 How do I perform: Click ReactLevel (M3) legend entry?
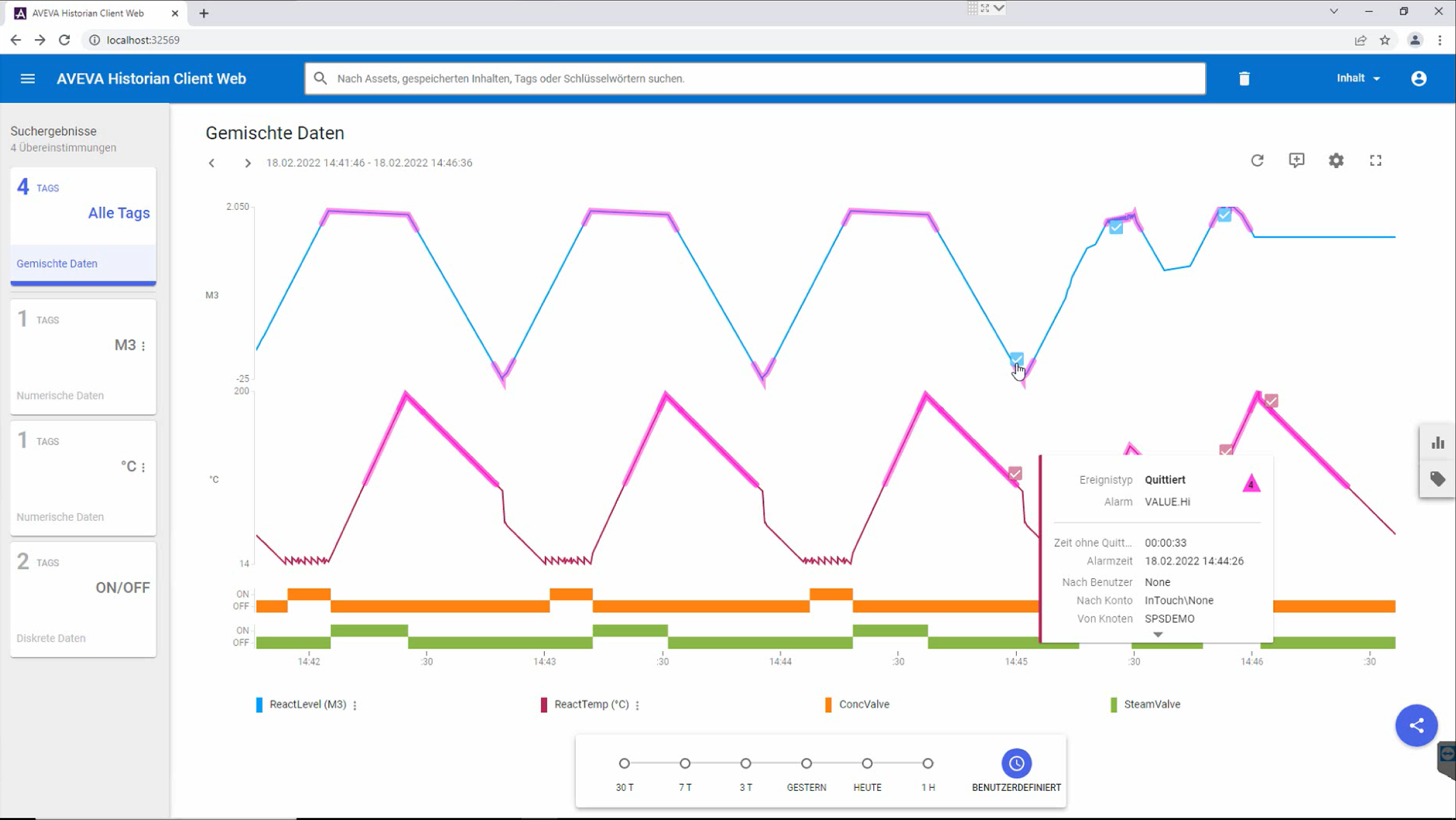[x=308, y=704]
